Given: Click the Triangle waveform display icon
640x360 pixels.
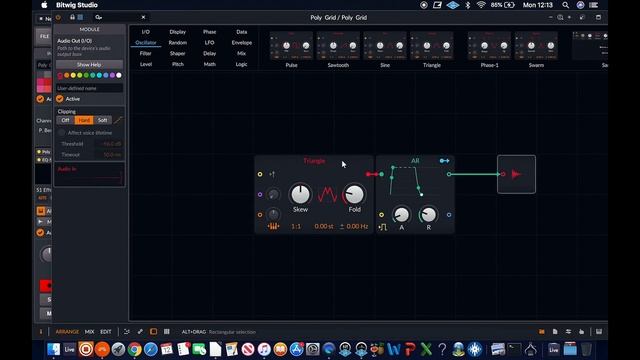Looking at the screenshot, I should [327, 194].
